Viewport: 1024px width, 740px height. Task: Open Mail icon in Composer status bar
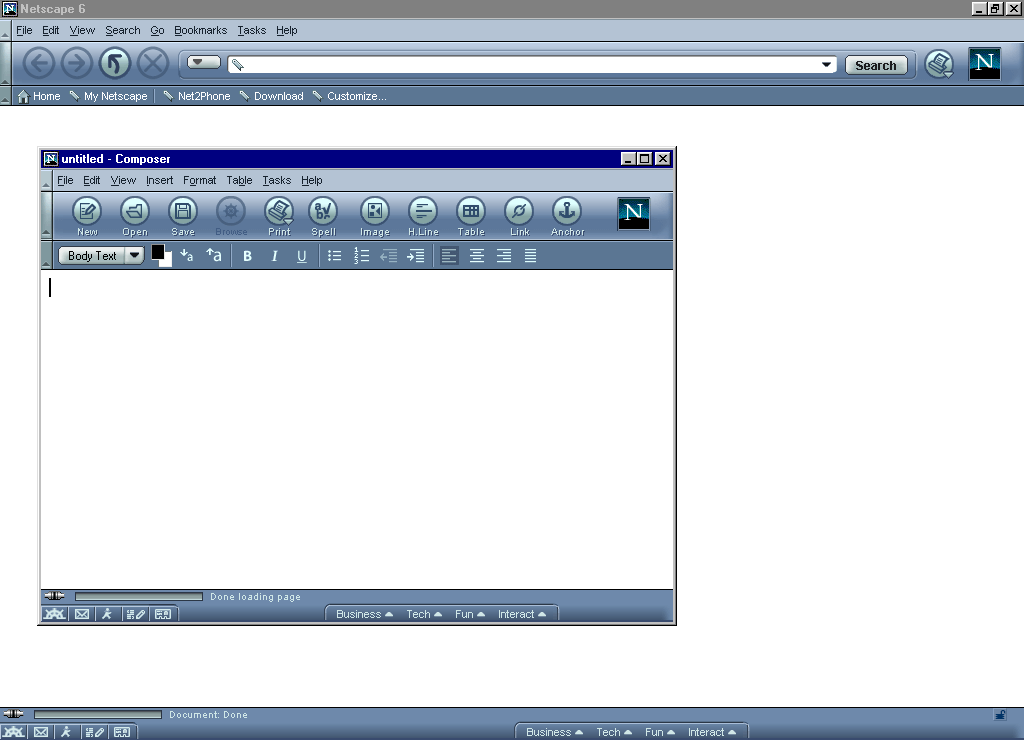[82, 614]
